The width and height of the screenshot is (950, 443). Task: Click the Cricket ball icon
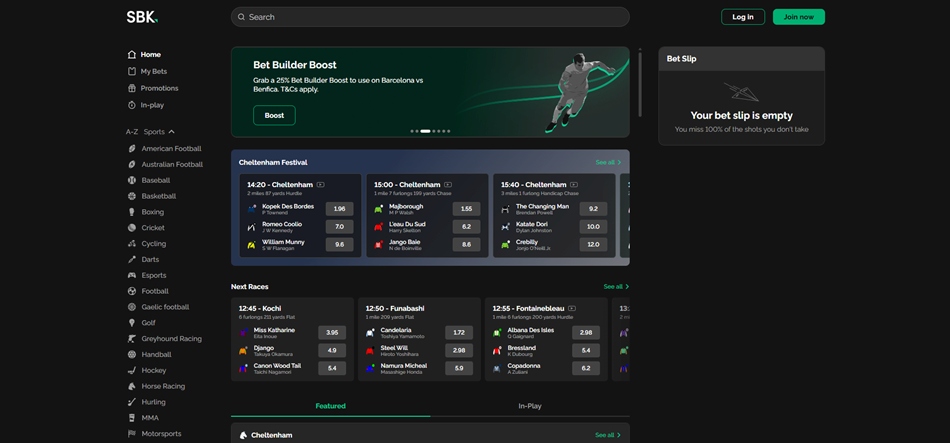pyautogui.click(x=131, y=228)
